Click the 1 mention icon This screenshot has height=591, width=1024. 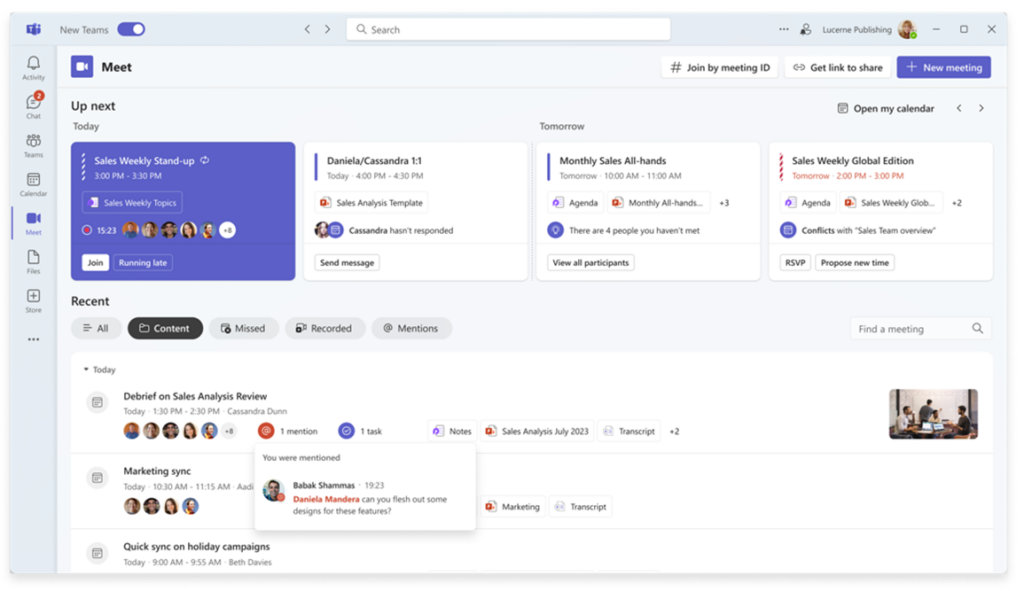[266, 431]
